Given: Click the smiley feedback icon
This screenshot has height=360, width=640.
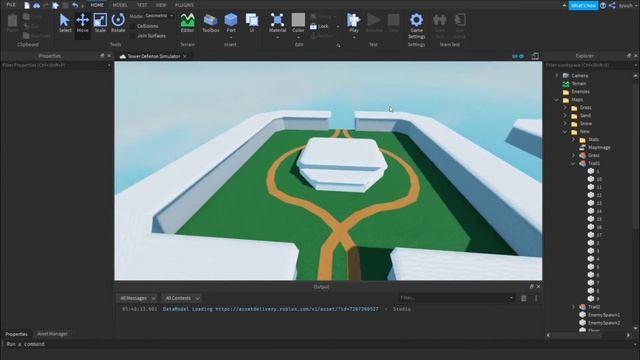Looking at the screenshot, I should pyautogui.click(x=603, y=5).
